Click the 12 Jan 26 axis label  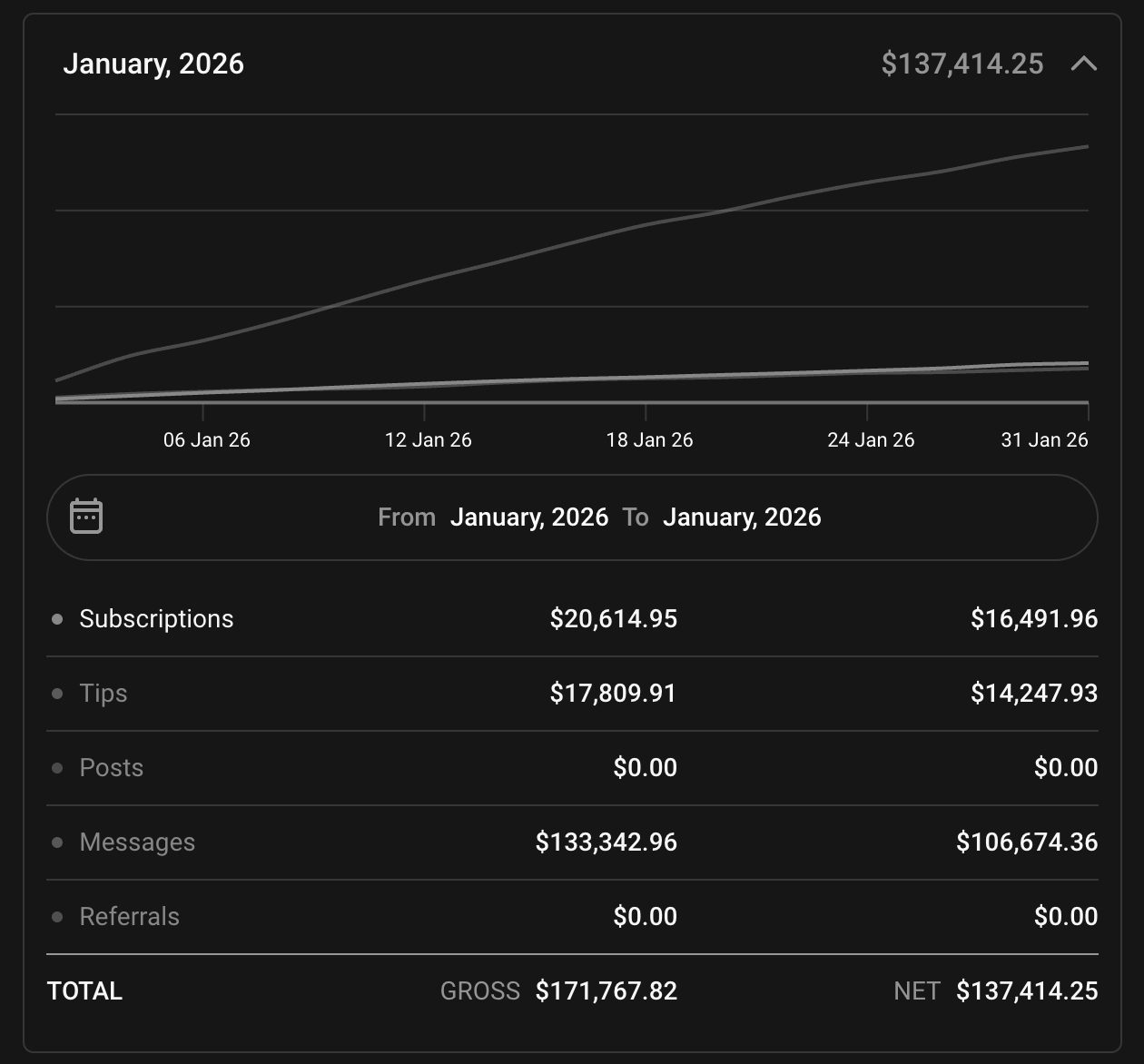[x=428, y=440]
